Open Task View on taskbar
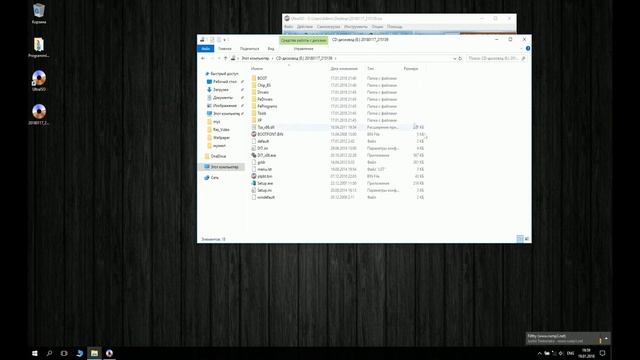 coord(64,353)
